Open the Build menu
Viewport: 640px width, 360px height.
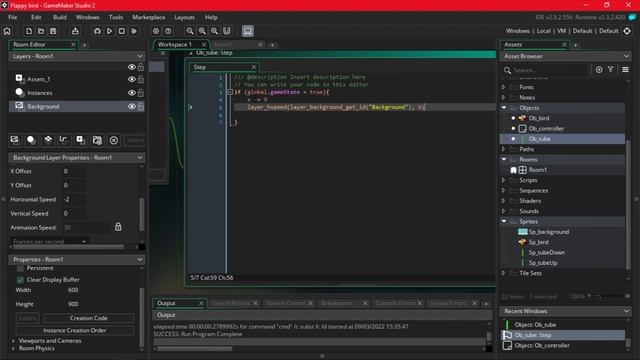pos(60,17)
